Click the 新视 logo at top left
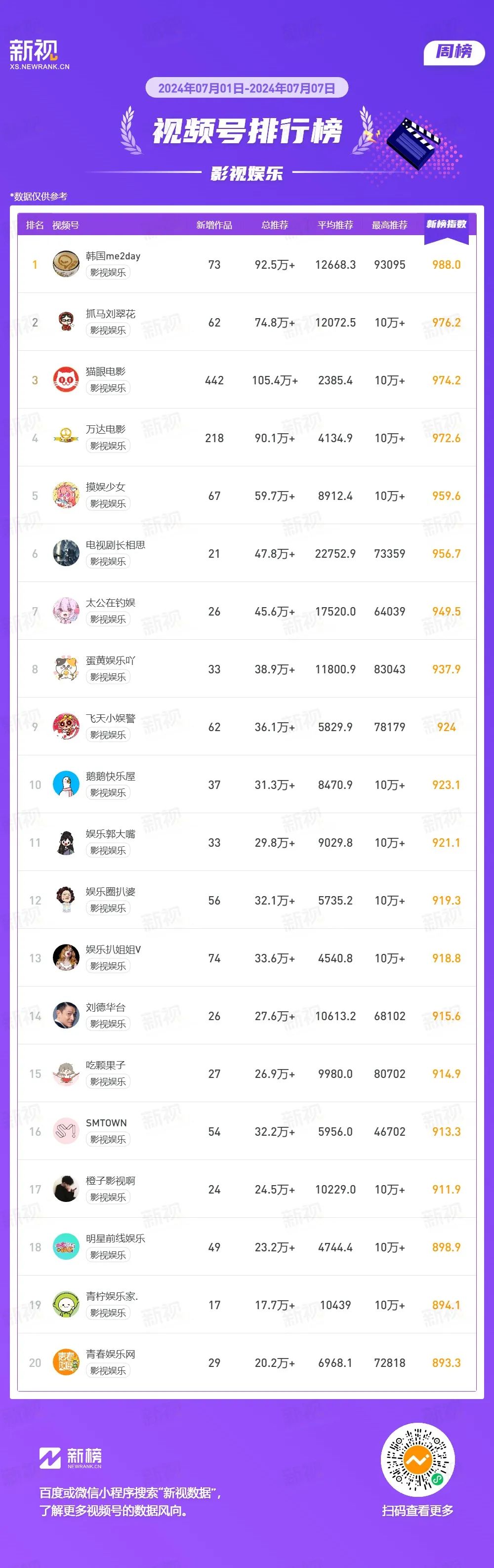The height and width of the screenshot is (1568, 494). (x=39, y=55)
